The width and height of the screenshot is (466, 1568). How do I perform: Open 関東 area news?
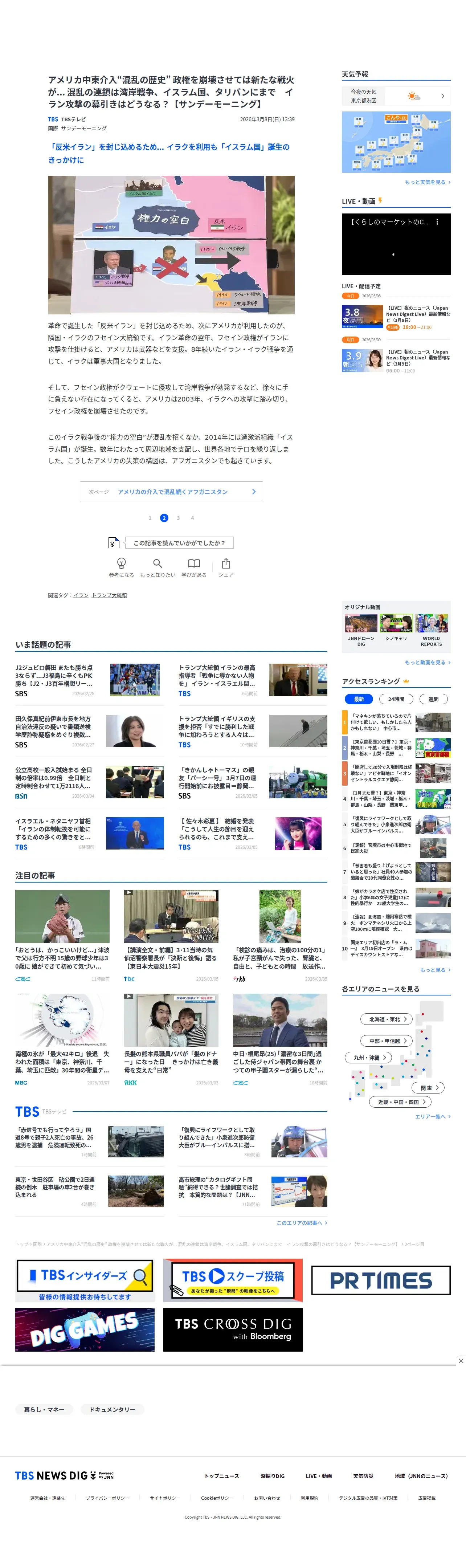pos(429,1088)
